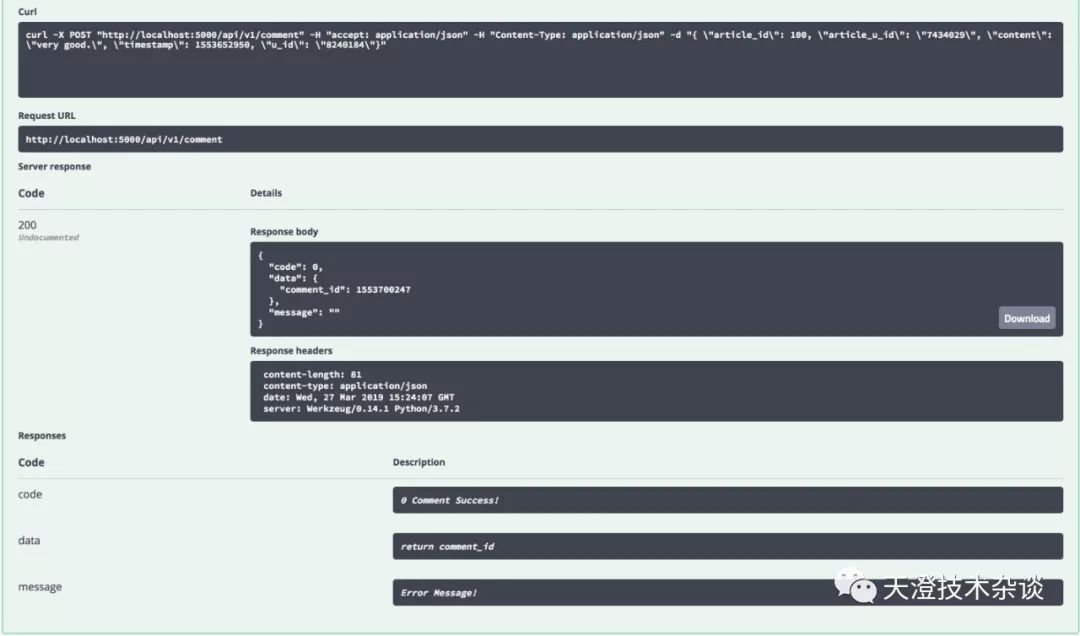Click the 'Description' column header
The image size is (1080, 636).
coord(419,462)
